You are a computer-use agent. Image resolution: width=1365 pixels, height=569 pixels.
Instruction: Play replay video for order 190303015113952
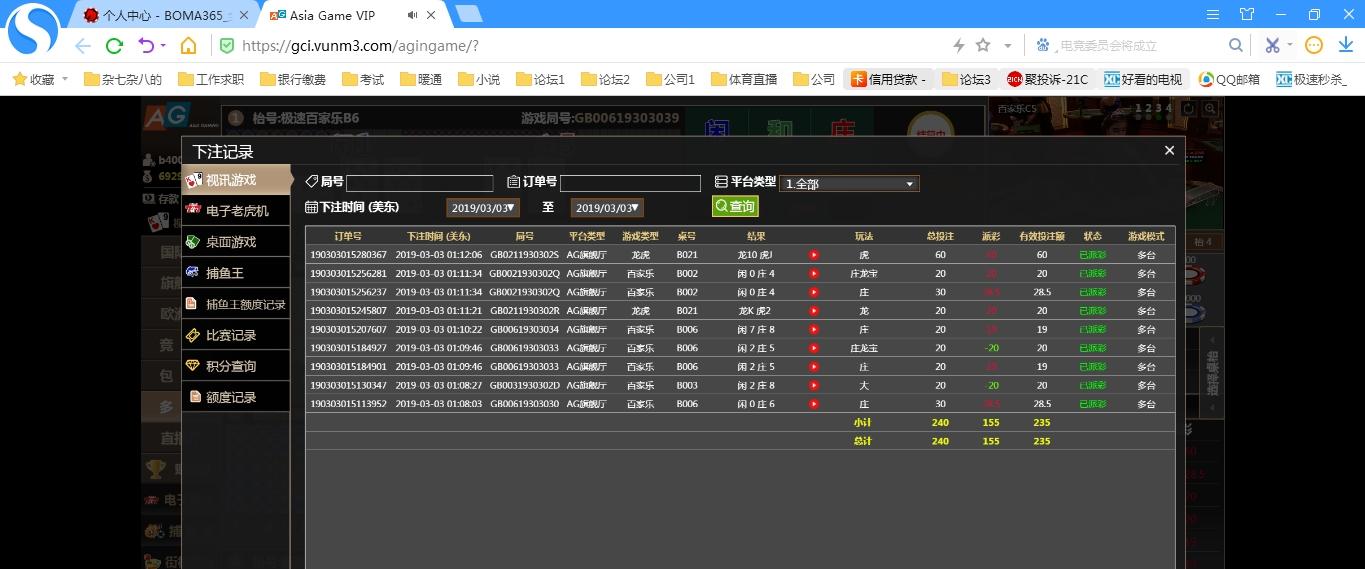[x=813, y=404]
